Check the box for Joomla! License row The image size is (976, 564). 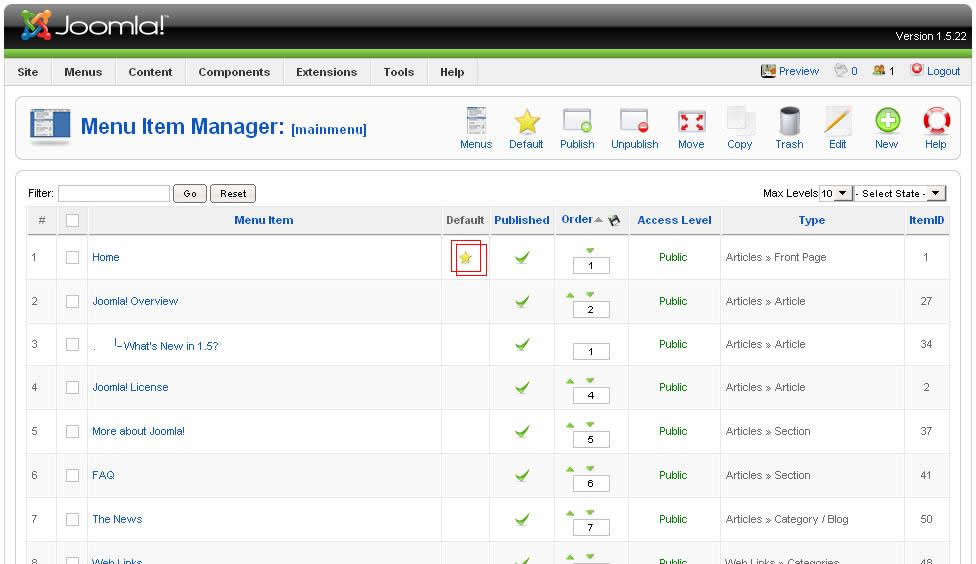pos(72,387)
